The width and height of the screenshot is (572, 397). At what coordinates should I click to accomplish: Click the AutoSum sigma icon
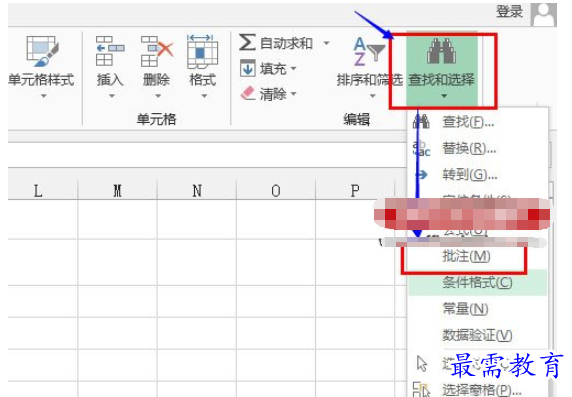pyautogui.click(x=247, y=43)
